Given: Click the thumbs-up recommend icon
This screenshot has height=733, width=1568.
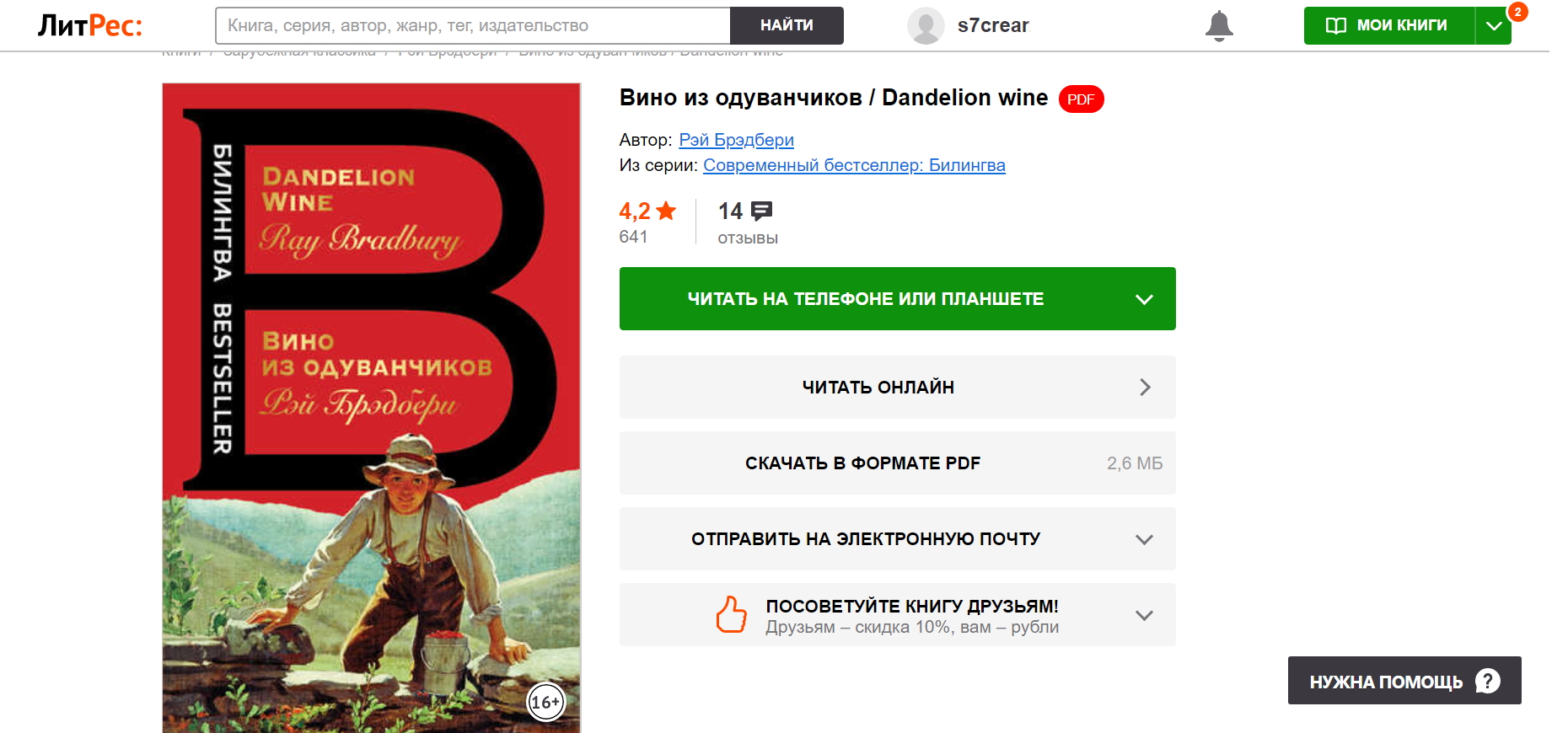Looking at the screenshot, I should 731,614.
